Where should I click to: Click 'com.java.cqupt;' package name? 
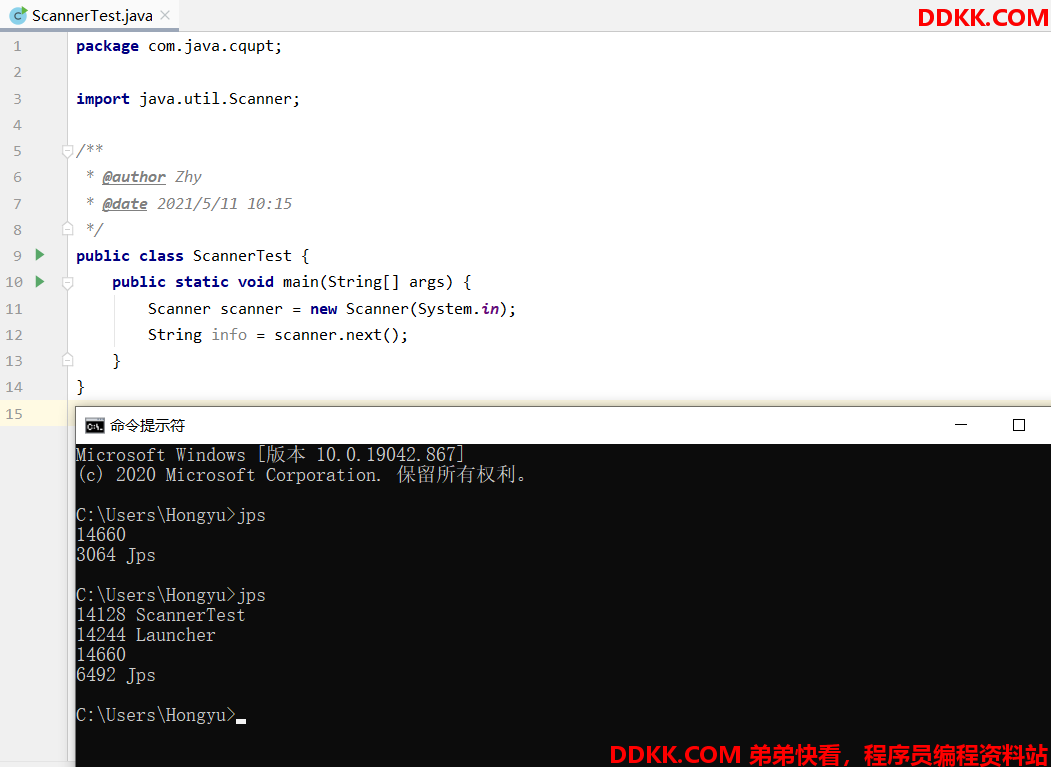pos(215,46)
